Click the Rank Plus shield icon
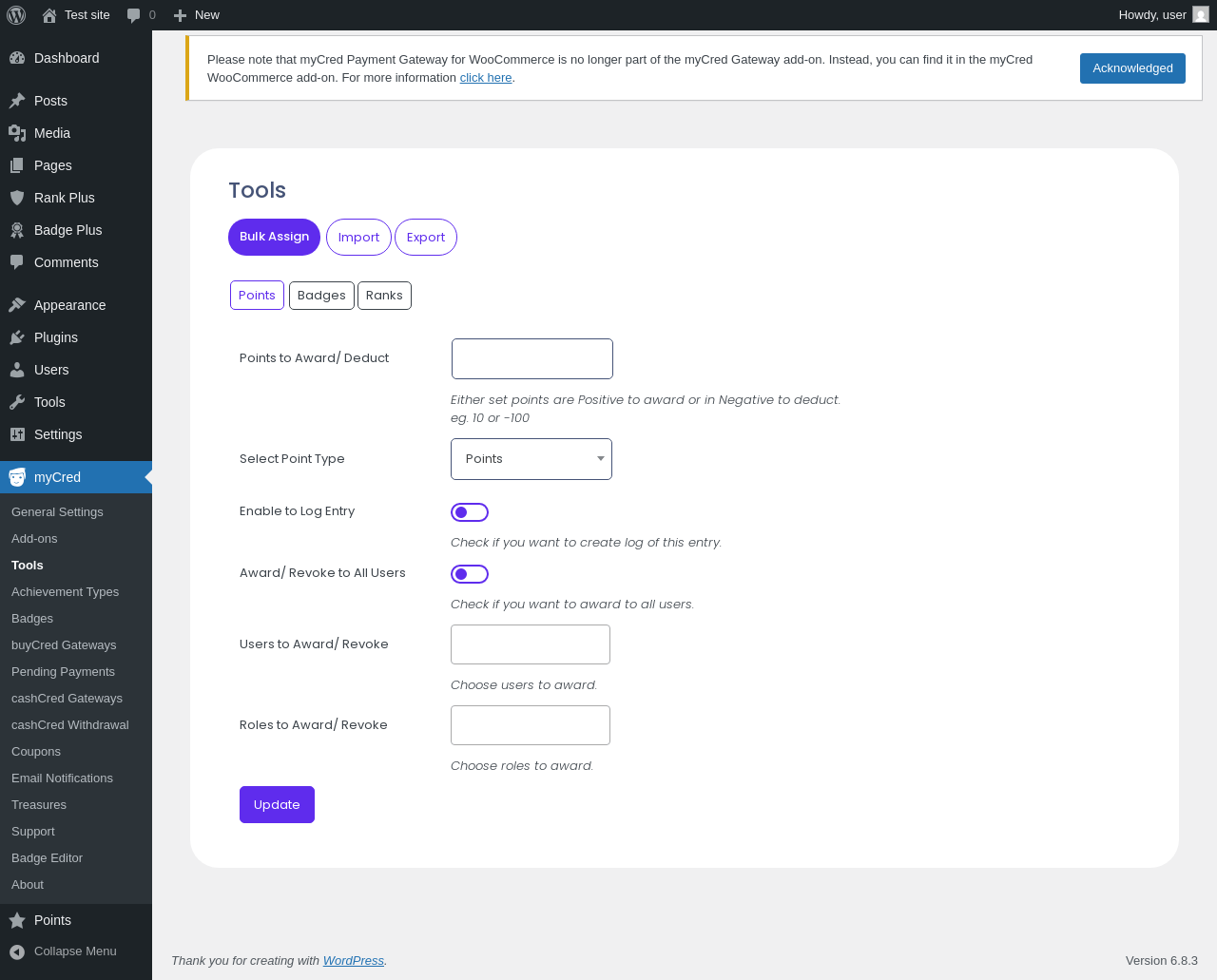This screenshot has height=980, width=1217. point(17,198)
